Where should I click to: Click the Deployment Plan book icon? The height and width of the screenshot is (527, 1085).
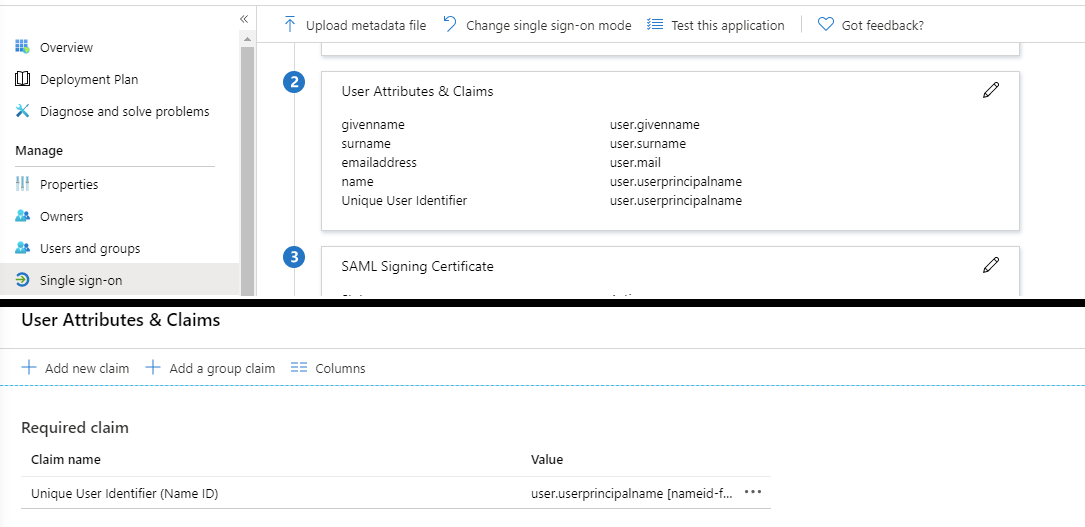pos(23,79)
